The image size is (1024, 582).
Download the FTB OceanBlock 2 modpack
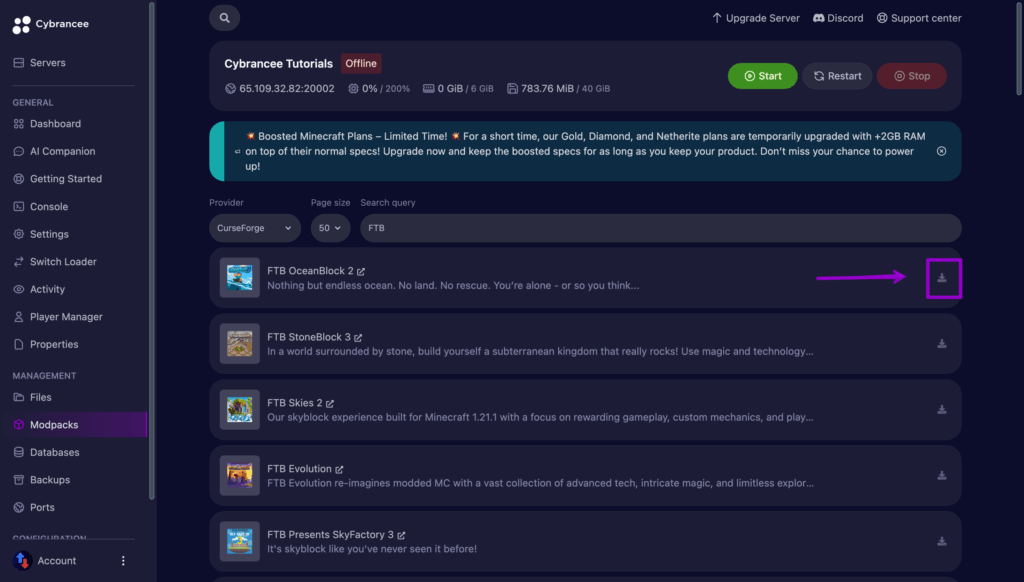(x=942, y=278)
